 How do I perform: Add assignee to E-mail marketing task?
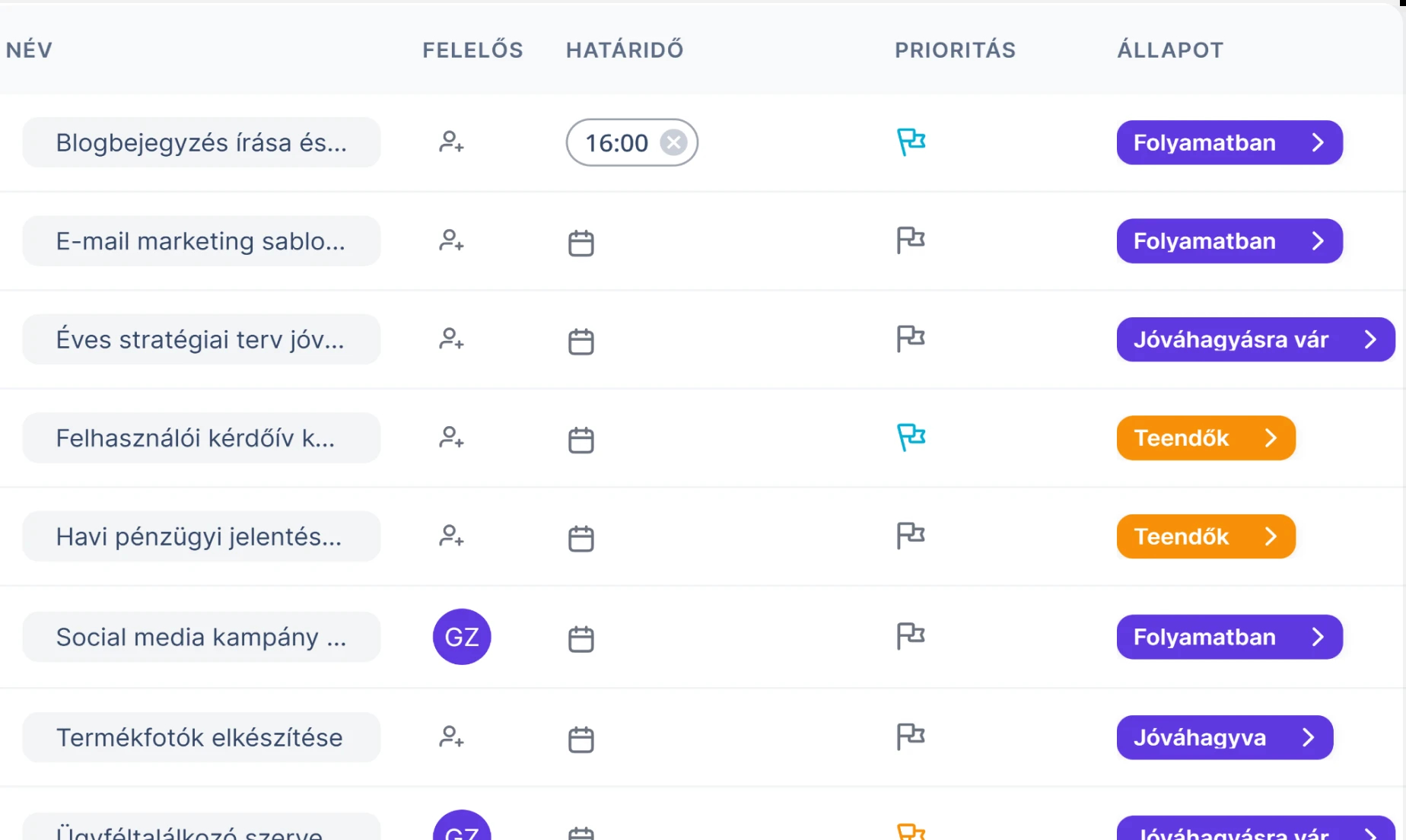[x=451, y=241]
